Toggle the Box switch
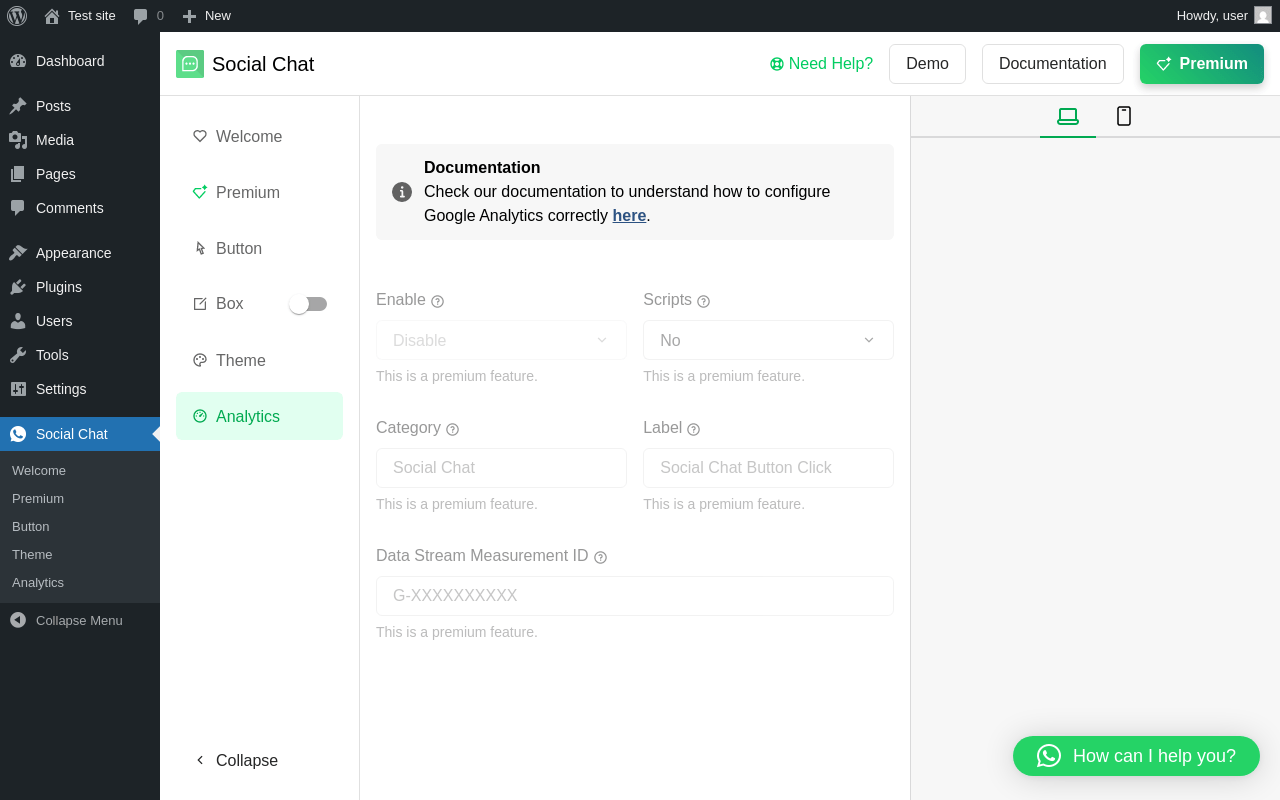The image size is (1280, 800). click(x=308, y=304)
